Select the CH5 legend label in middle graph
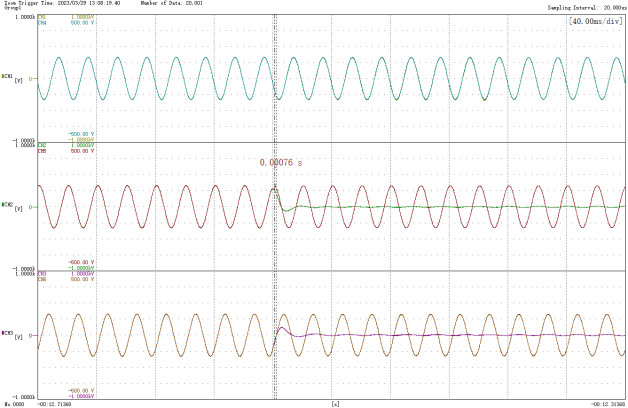 (42, 150)
